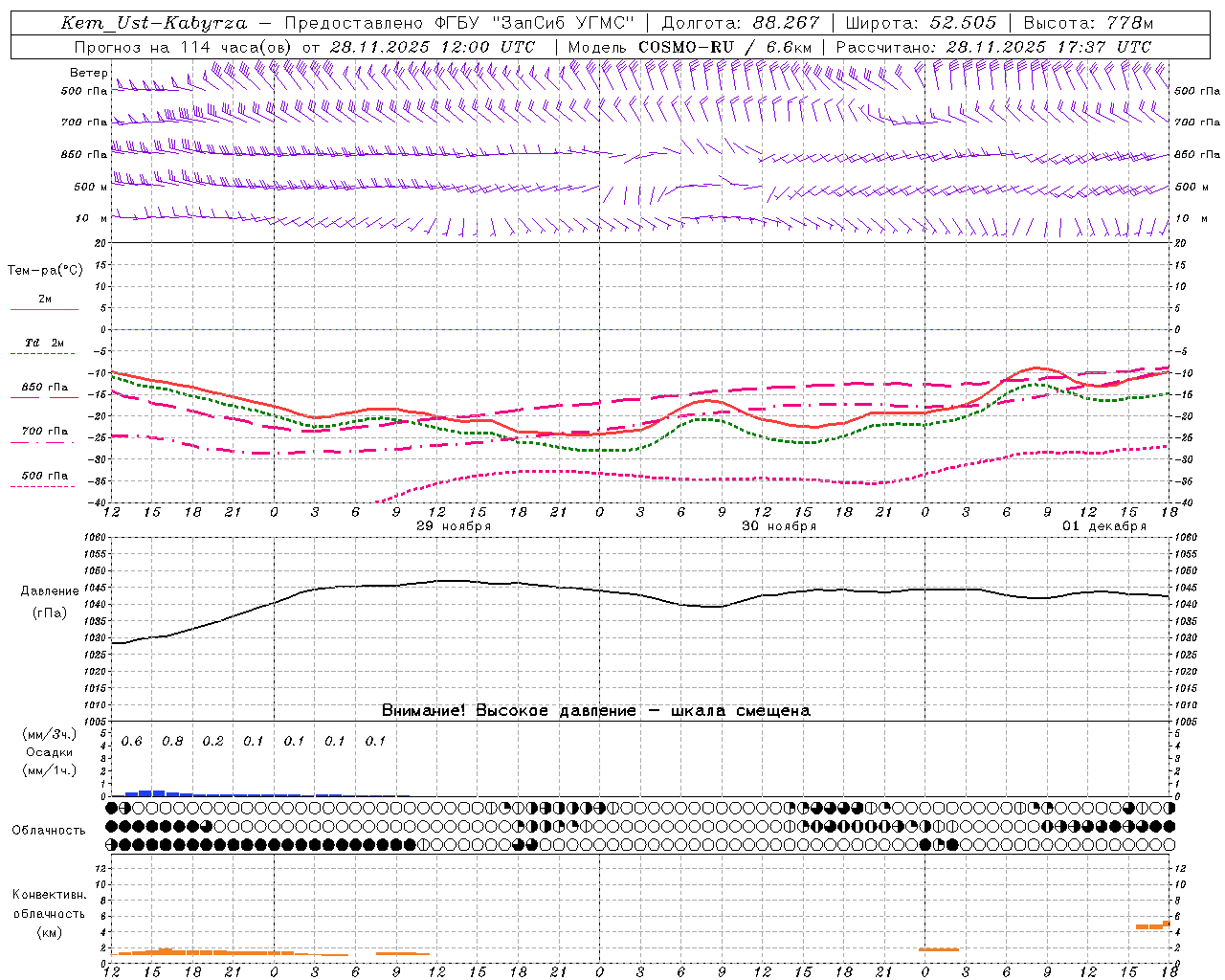This screenshot has height=980, width=1225.
Task: Click the station name Kem_Ust-Kabyrza in the header
Action: pos(153,23)
